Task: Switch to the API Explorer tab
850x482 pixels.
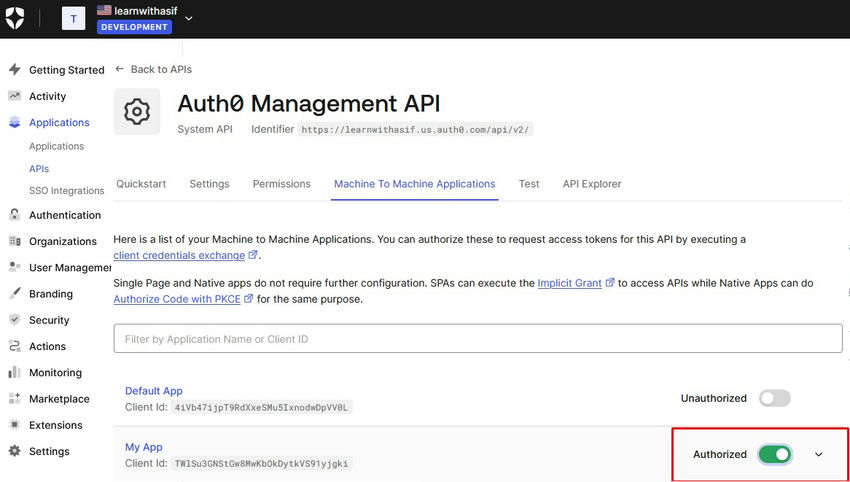Action: (x=592, y=184)
